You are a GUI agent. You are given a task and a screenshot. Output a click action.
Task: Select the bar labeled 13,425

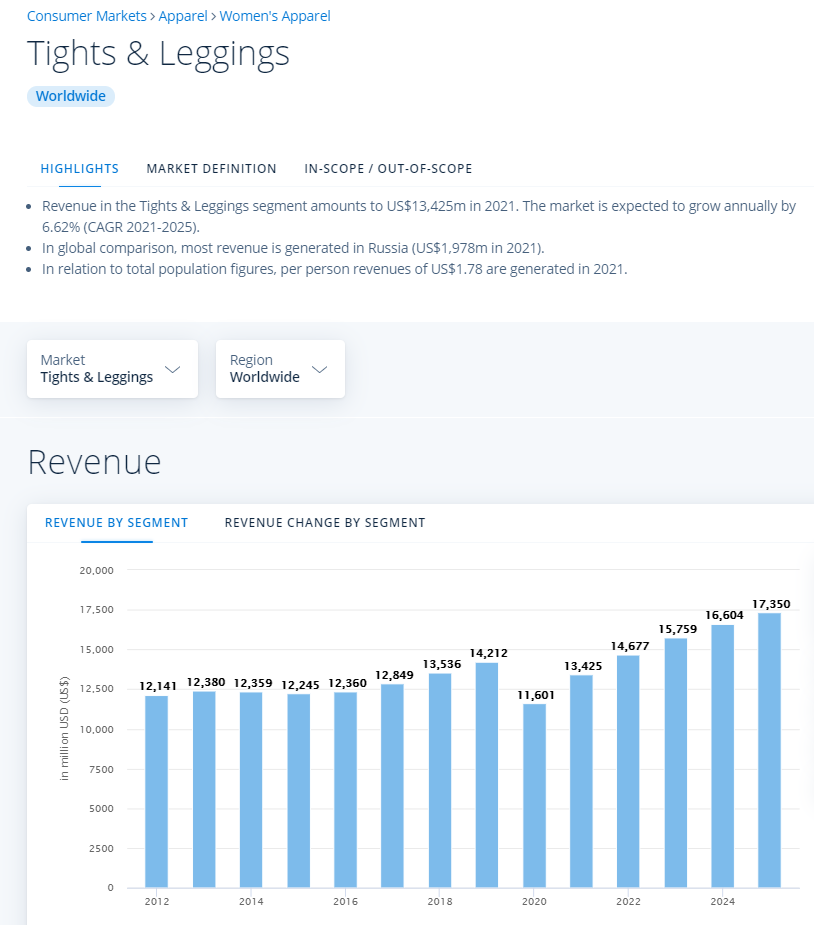click(x=582, y=780)
